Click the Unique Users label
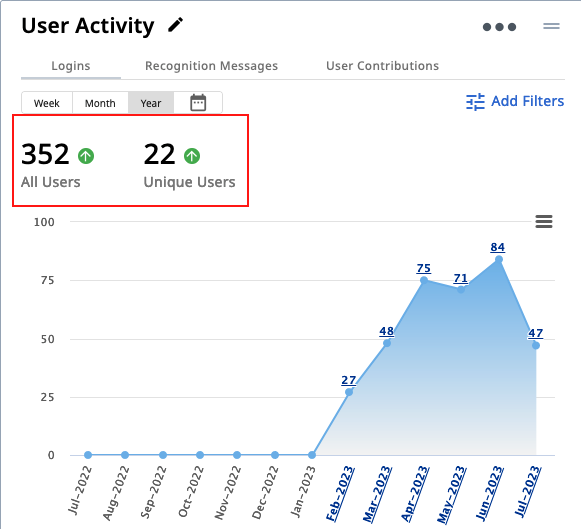The width and height of the screenshot is (581, 529). (189, 182)
